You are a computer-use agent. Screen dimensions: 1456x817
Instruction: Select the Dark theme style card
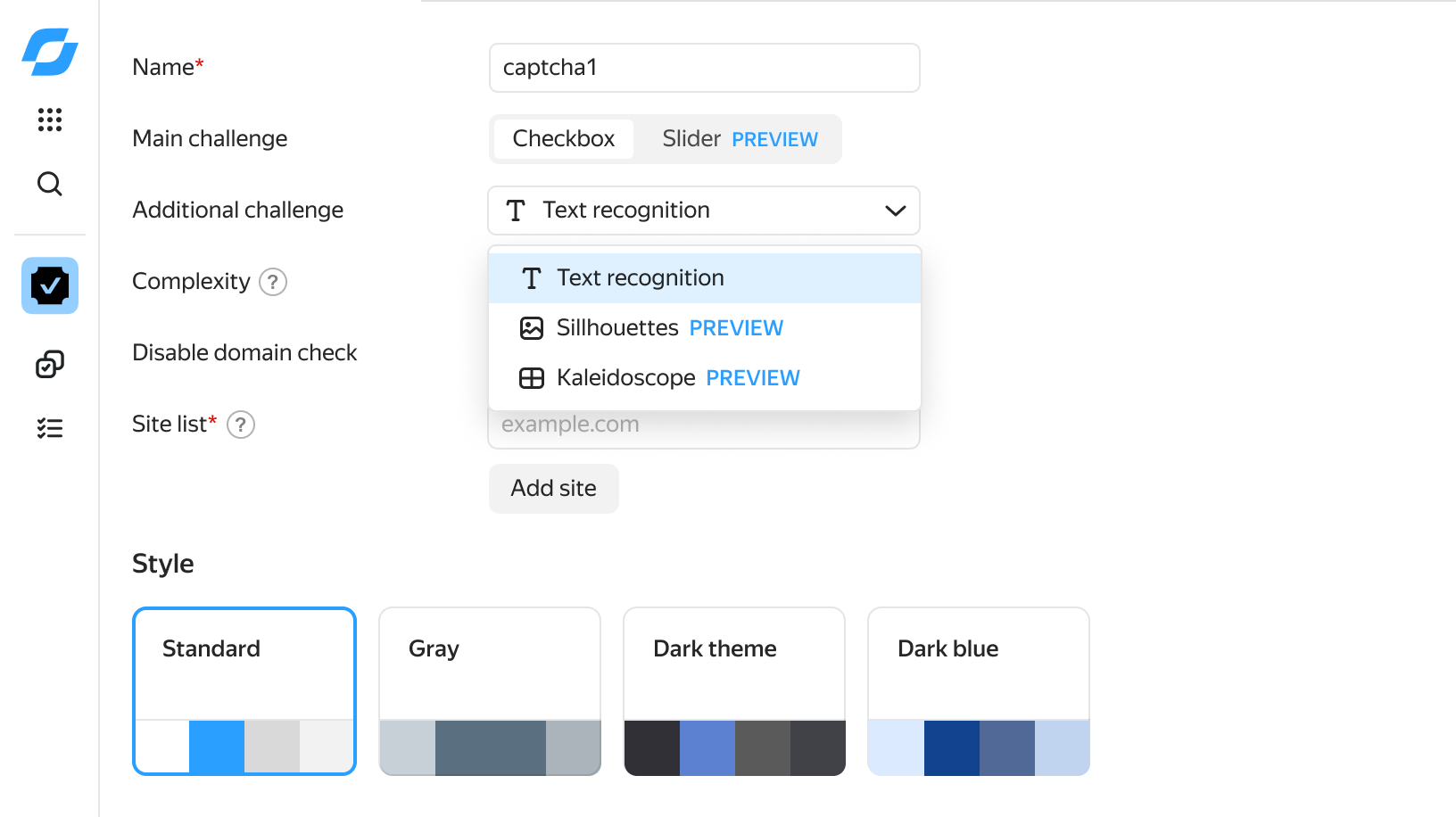click(x=734, y=691)
